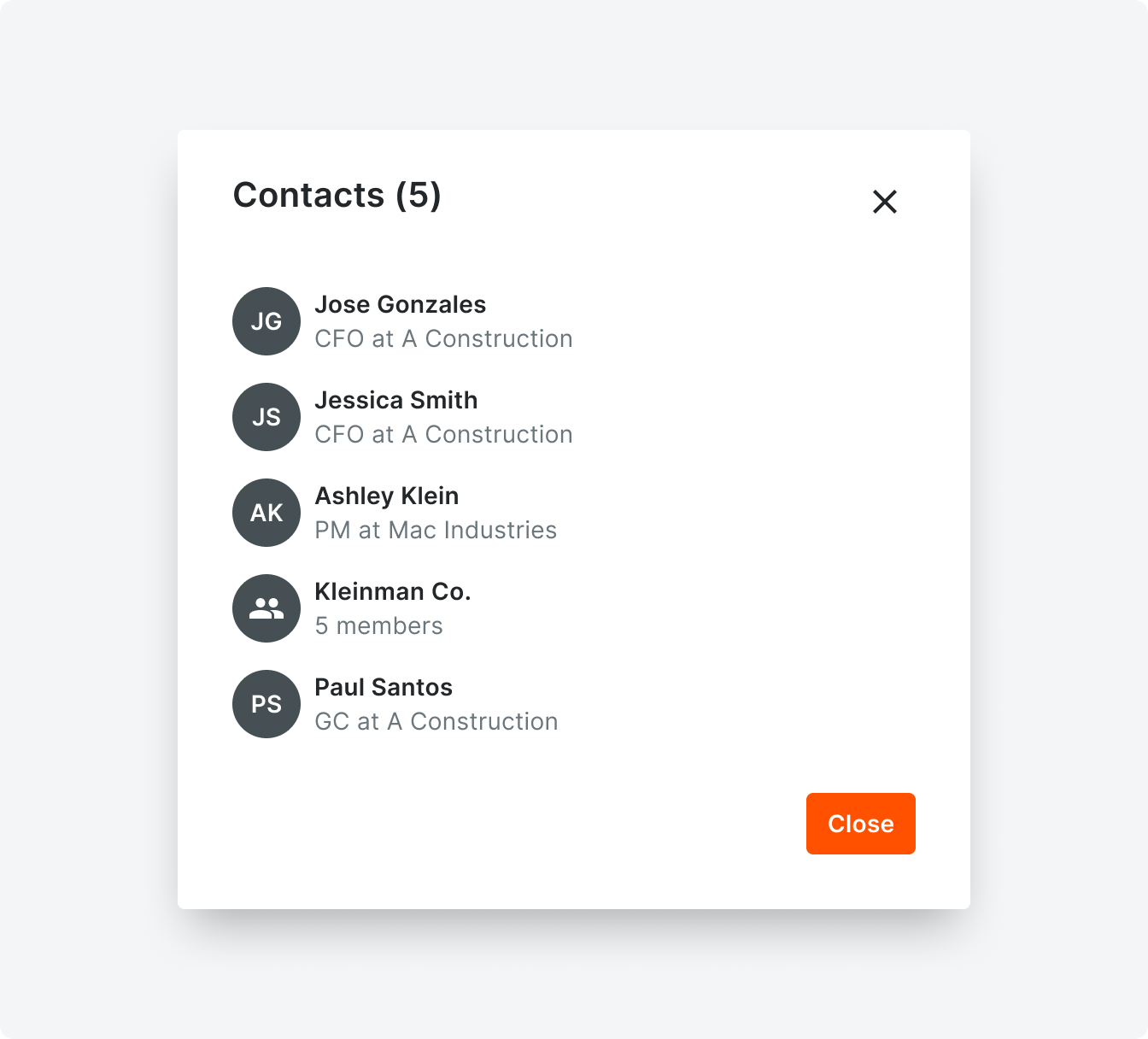The height and width of the screenshot is (1039, 1148).
Task: Click the JG avatar for Jose Gonzales
Action: click(266, 321)
